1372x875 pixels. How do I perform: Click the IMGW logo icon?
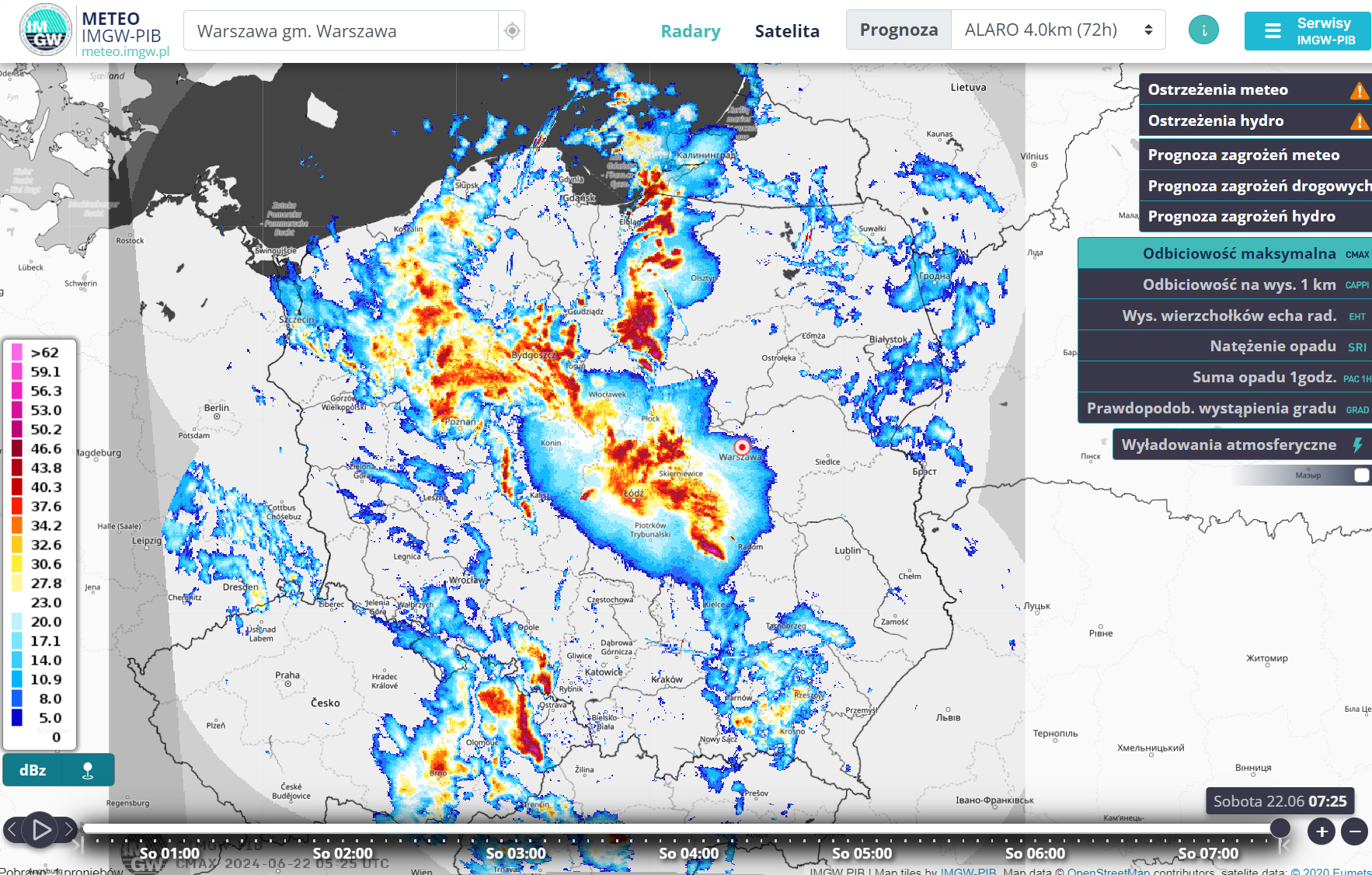(45, 30)
